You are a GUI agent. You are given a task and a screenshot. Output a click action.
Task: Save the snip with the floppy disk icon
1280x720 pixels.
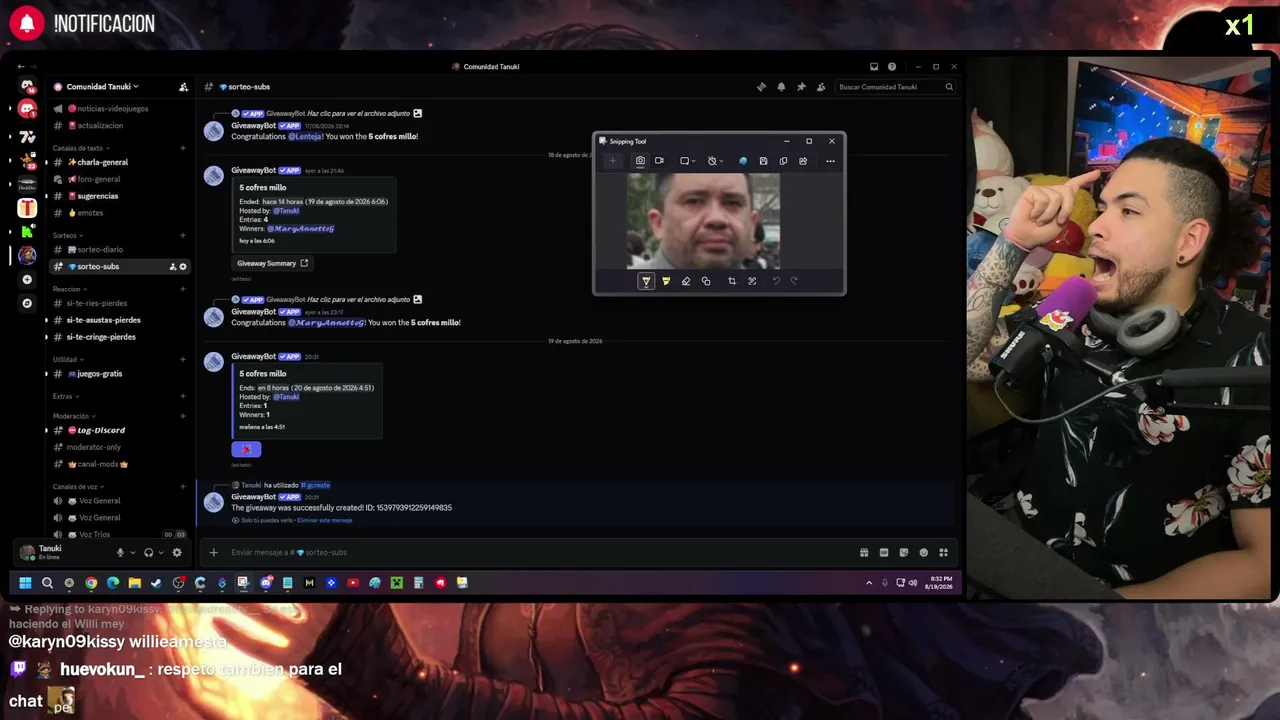763,161
